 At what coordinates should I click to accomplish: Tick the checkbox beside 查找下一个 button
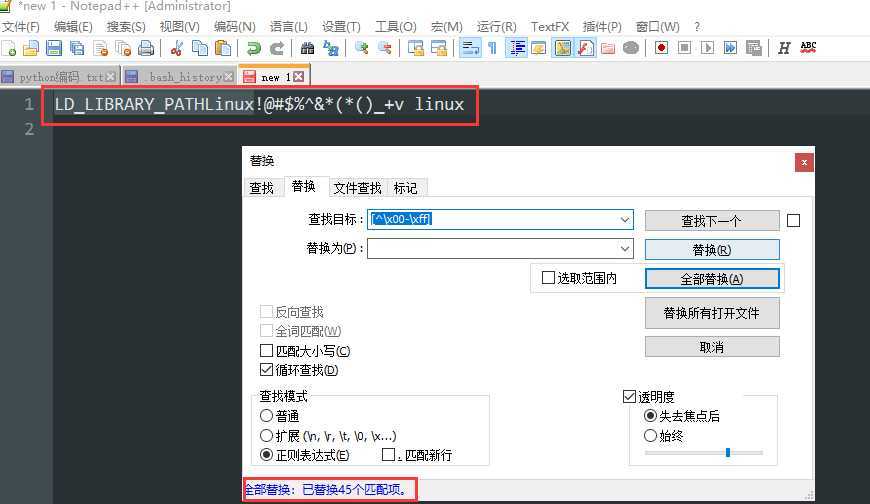[793, 221]
